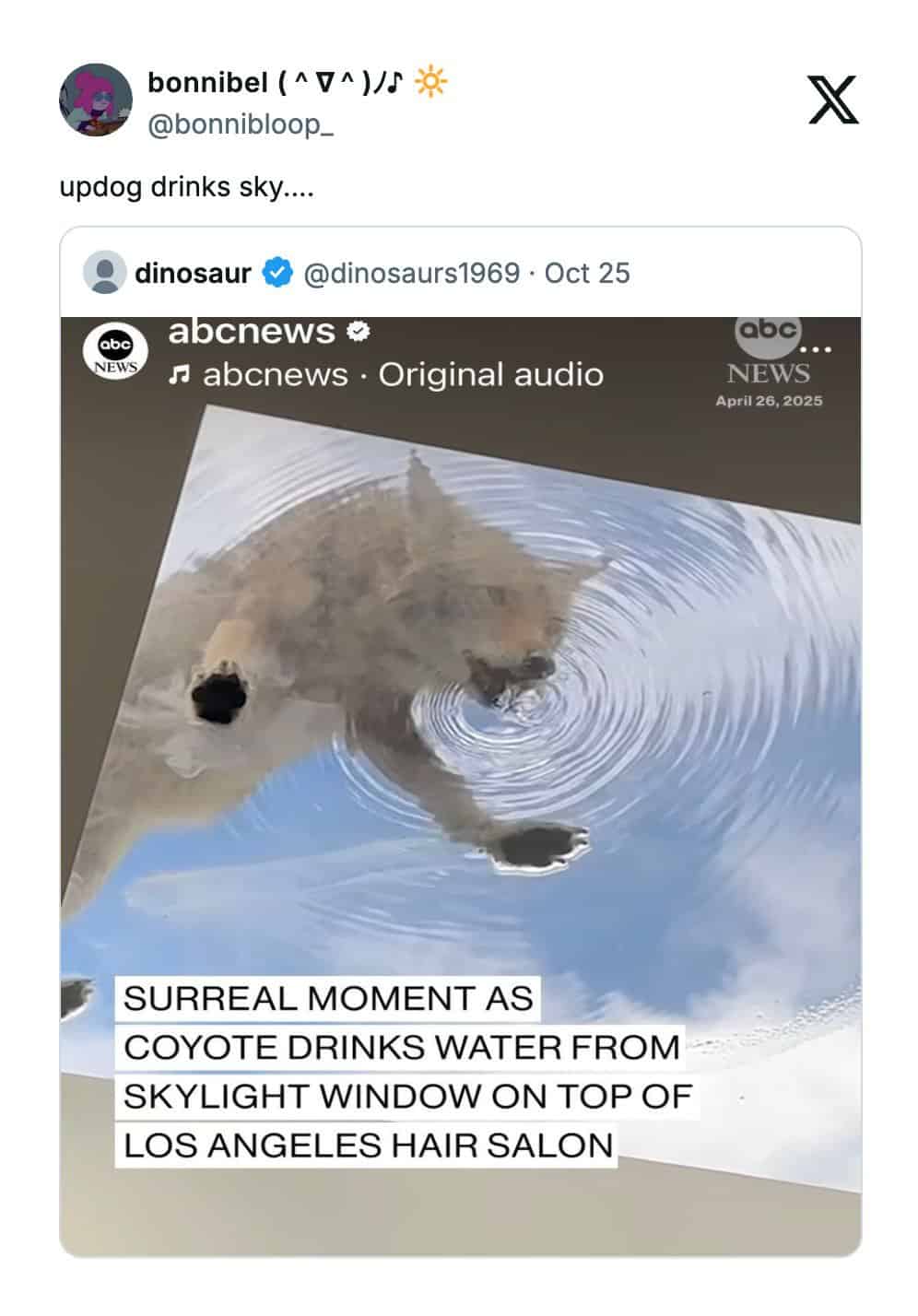The height and width of the screenshot is (1316, 918).
Task: Open the @bonnibloop_ handle link
Action: pos(241,123)
